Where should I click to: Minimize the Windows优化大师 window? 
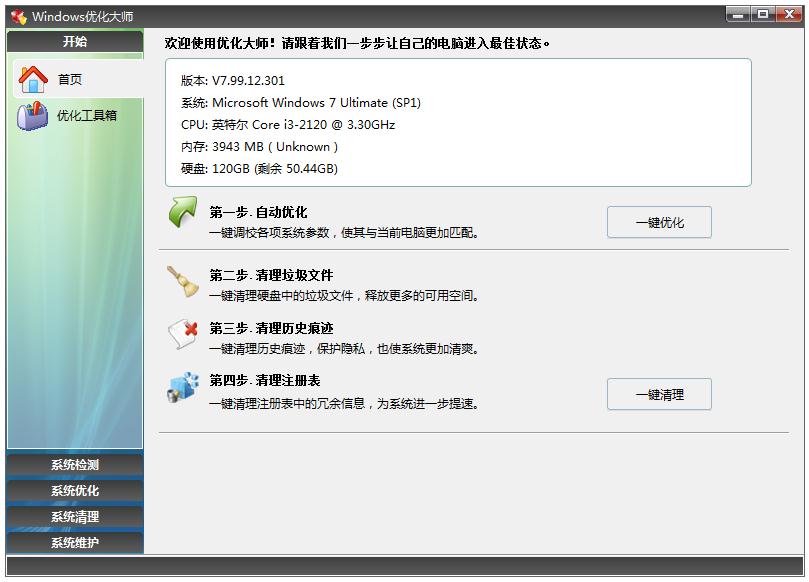(x=739, y=13)
